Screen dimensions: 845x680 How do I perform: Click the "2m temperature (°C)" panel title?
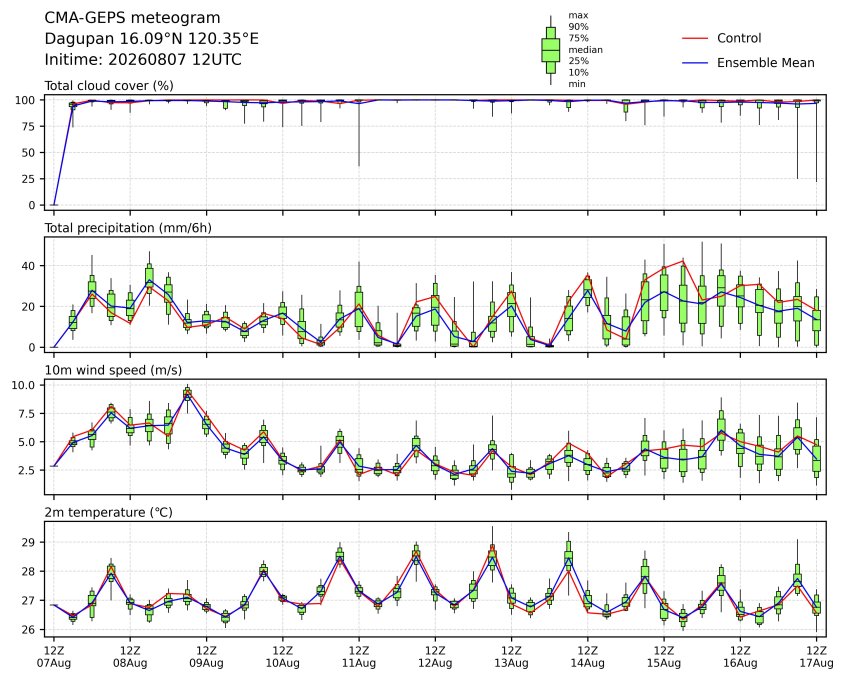[x=108, y=512]
